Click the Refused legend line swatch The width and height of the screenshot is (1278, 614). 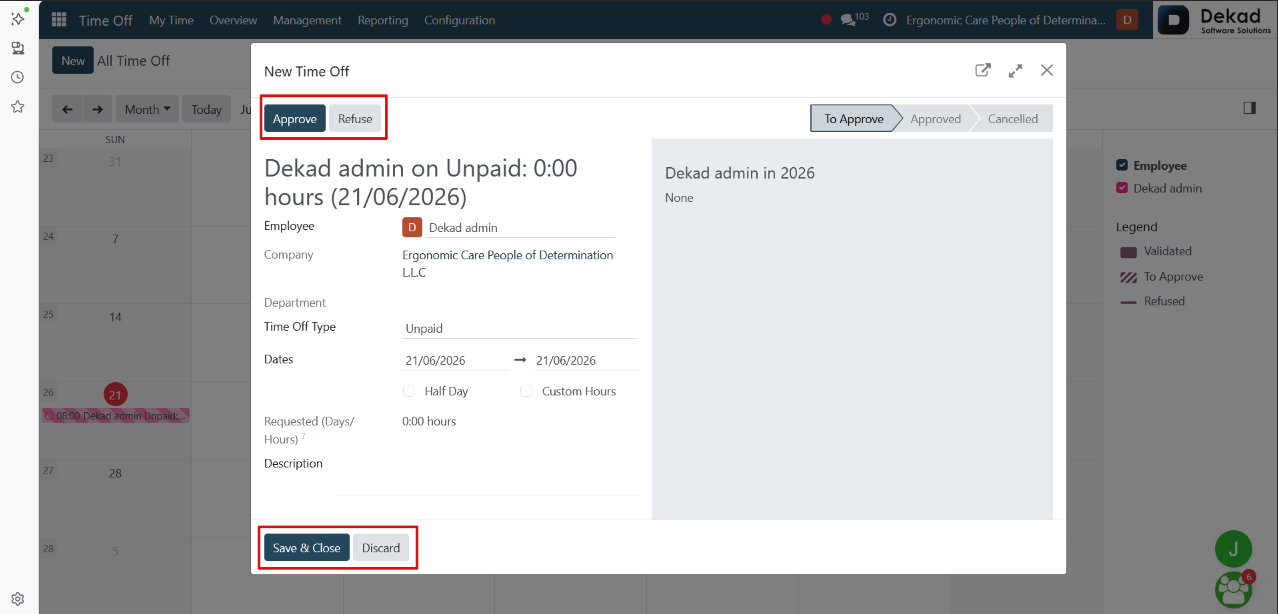point(1129,302)
